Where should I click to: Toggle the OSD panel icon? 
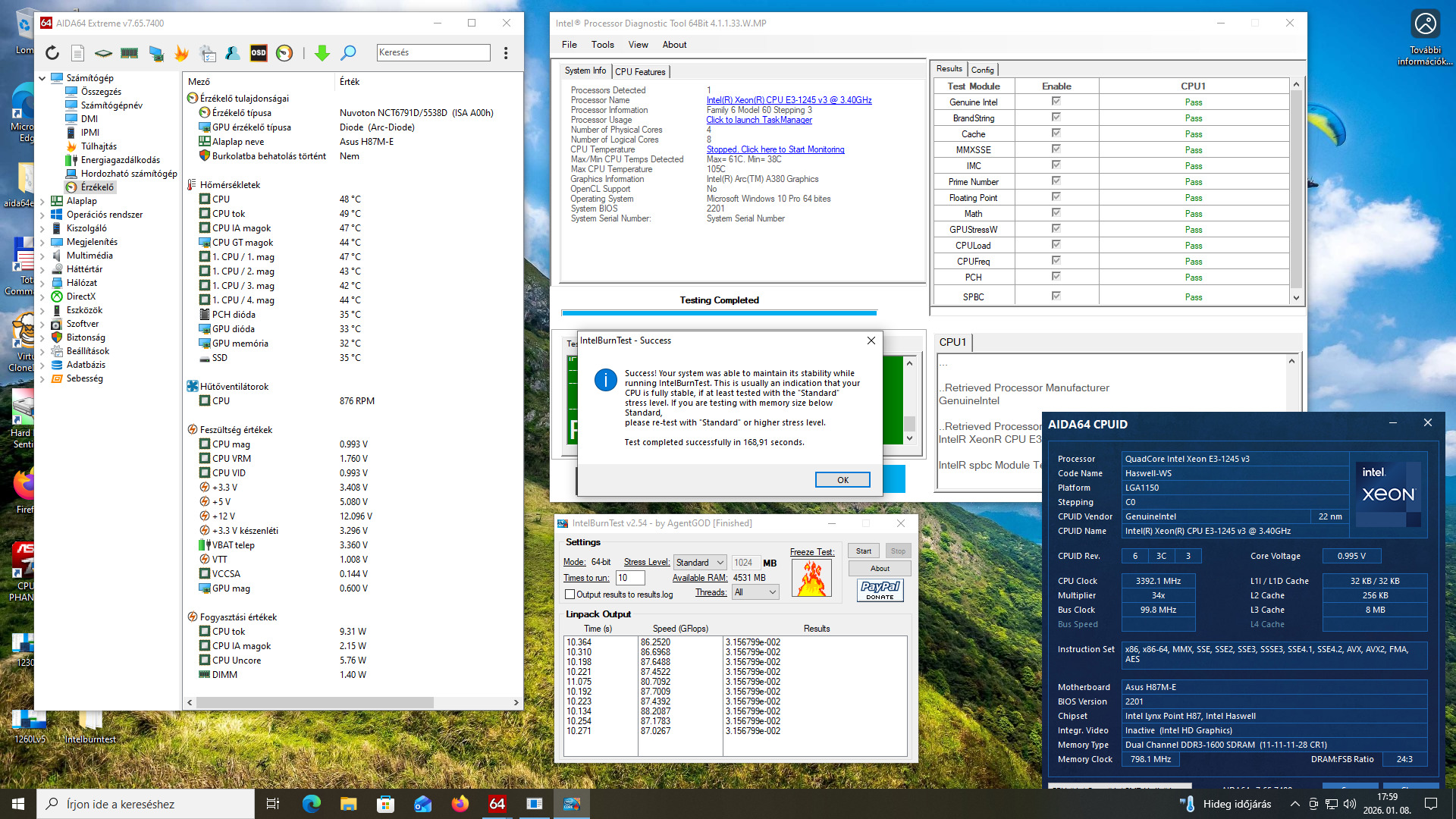click(x=259, y=52)
